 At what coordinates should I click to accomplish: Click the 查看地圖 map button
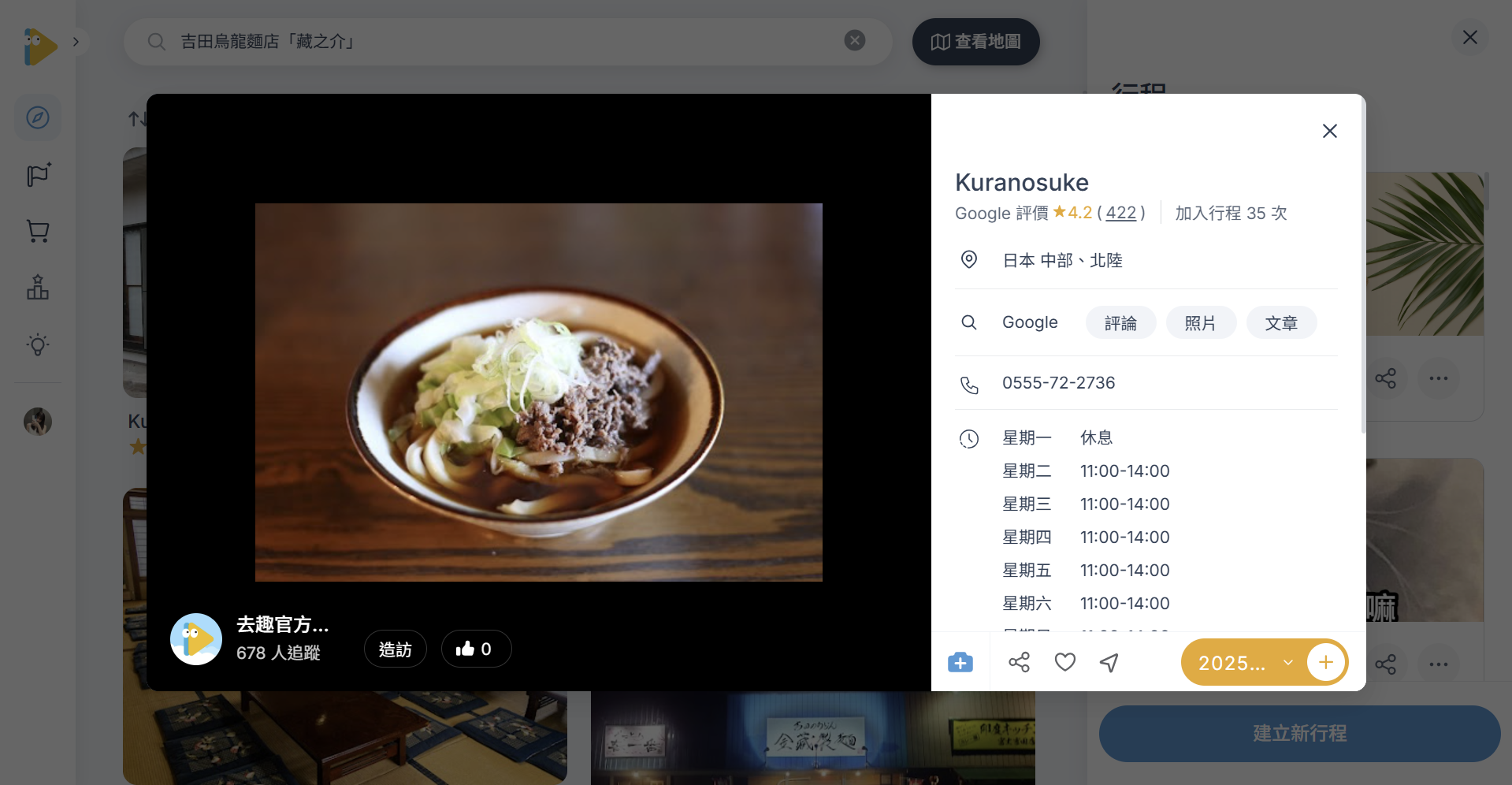click(975, 41)
